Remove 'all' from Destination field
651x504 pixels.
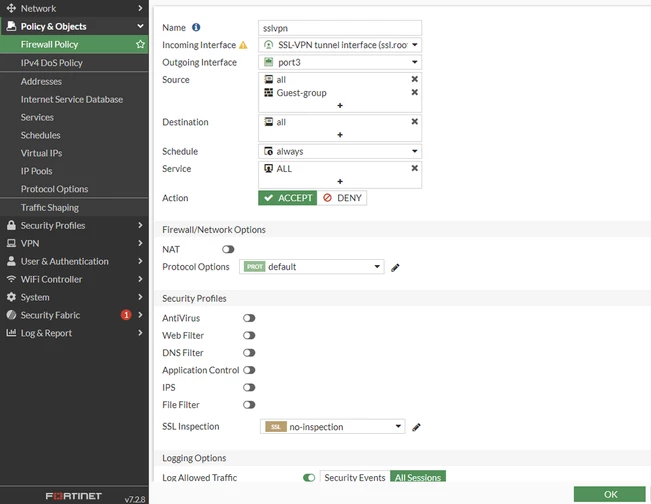click(x=414, y=122)
